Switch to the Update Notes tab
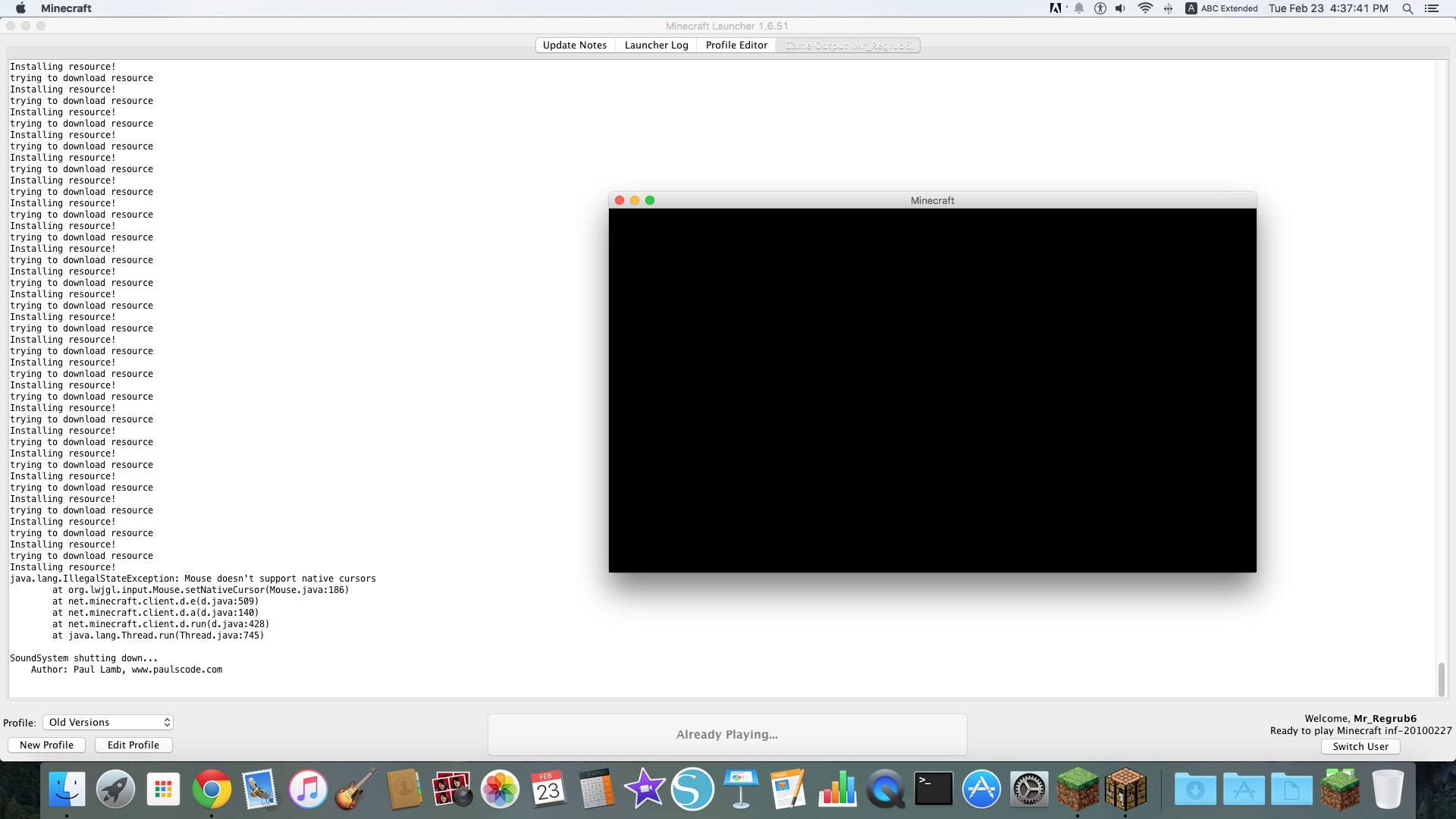Screen dimensions: 1456x819 click(x=575, y=45)
